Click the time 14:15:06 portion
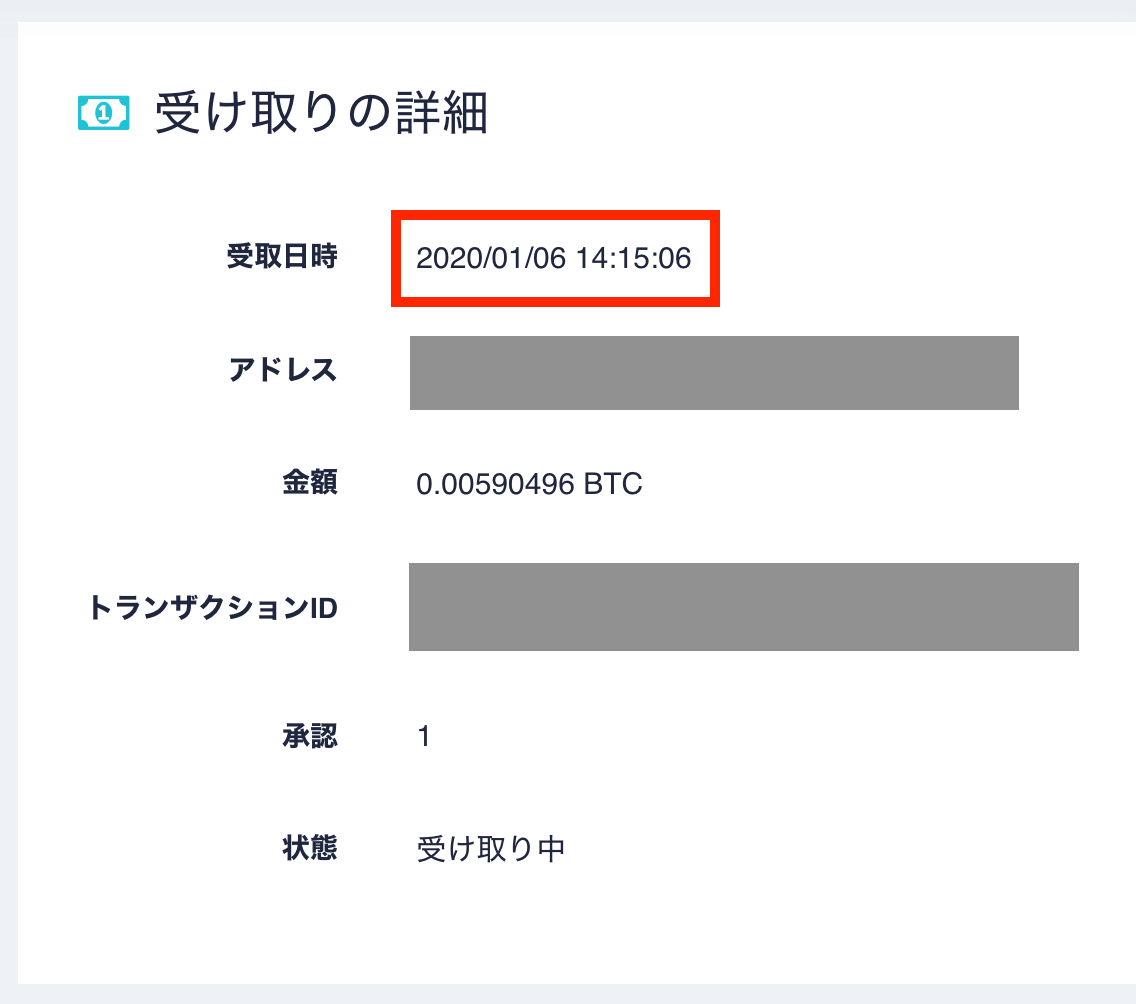 point(634,259)
